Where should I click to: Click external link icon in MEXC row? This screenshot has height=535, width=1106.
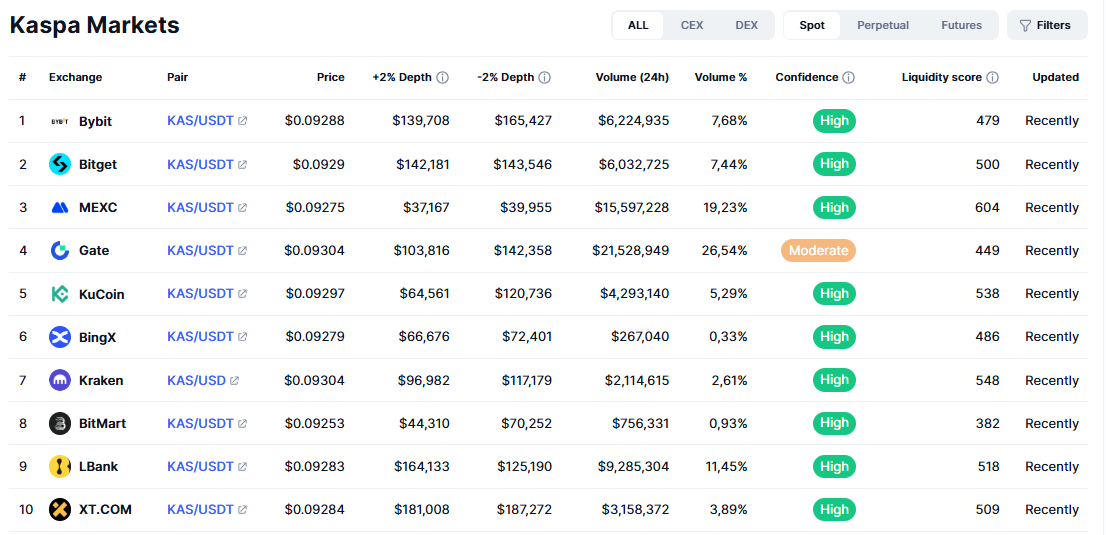(243, 208)
